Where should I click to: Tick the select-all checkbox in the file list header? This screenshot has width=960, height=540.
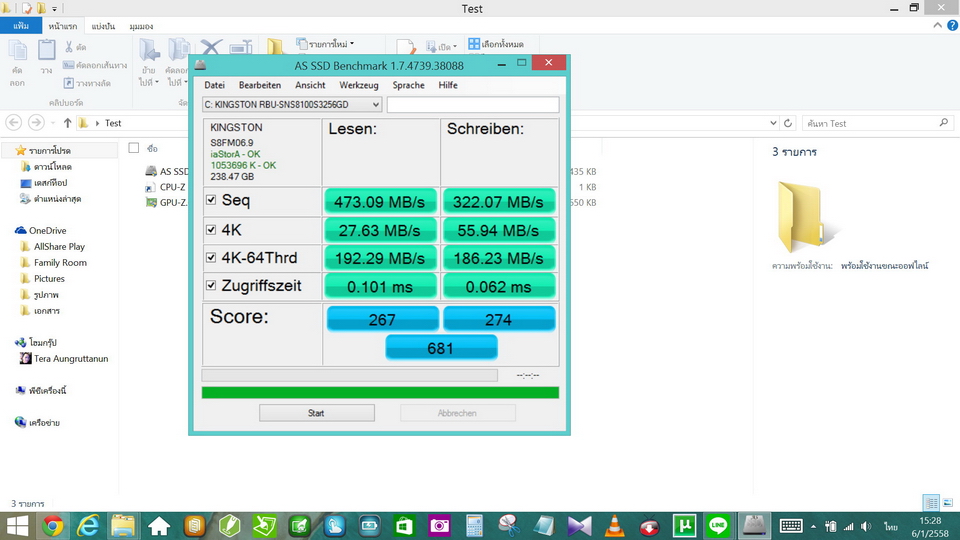coord(134,148)
